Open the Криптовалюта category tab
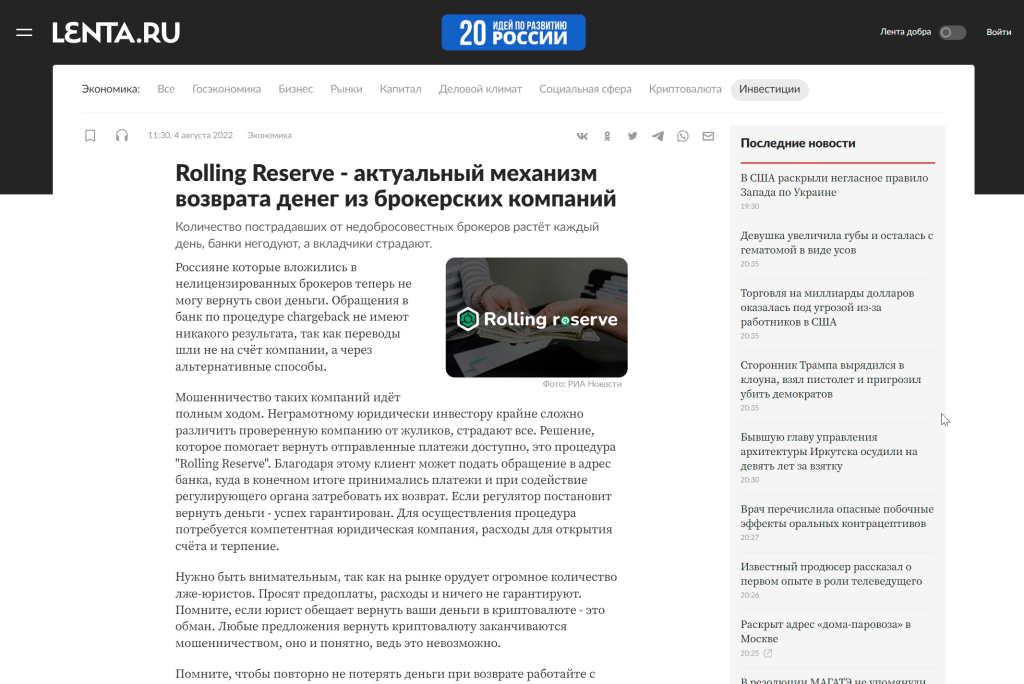 [x=684, y=89]
